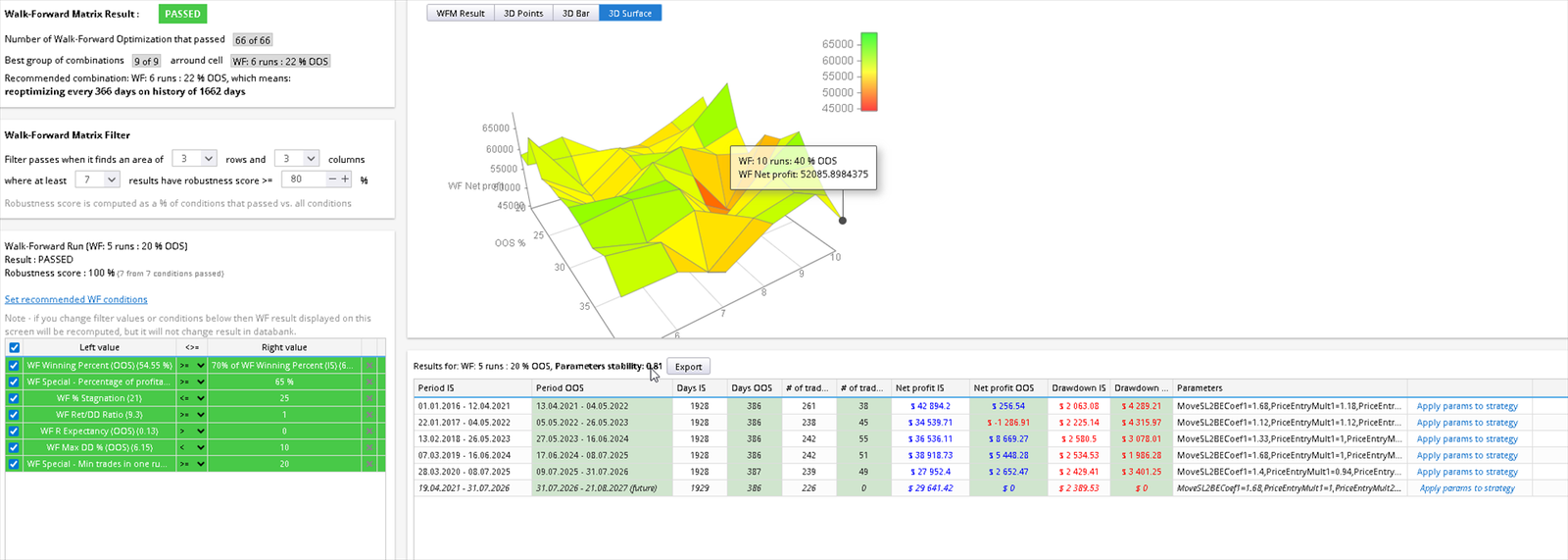Remove the WF Winning Percent condition

369,366
